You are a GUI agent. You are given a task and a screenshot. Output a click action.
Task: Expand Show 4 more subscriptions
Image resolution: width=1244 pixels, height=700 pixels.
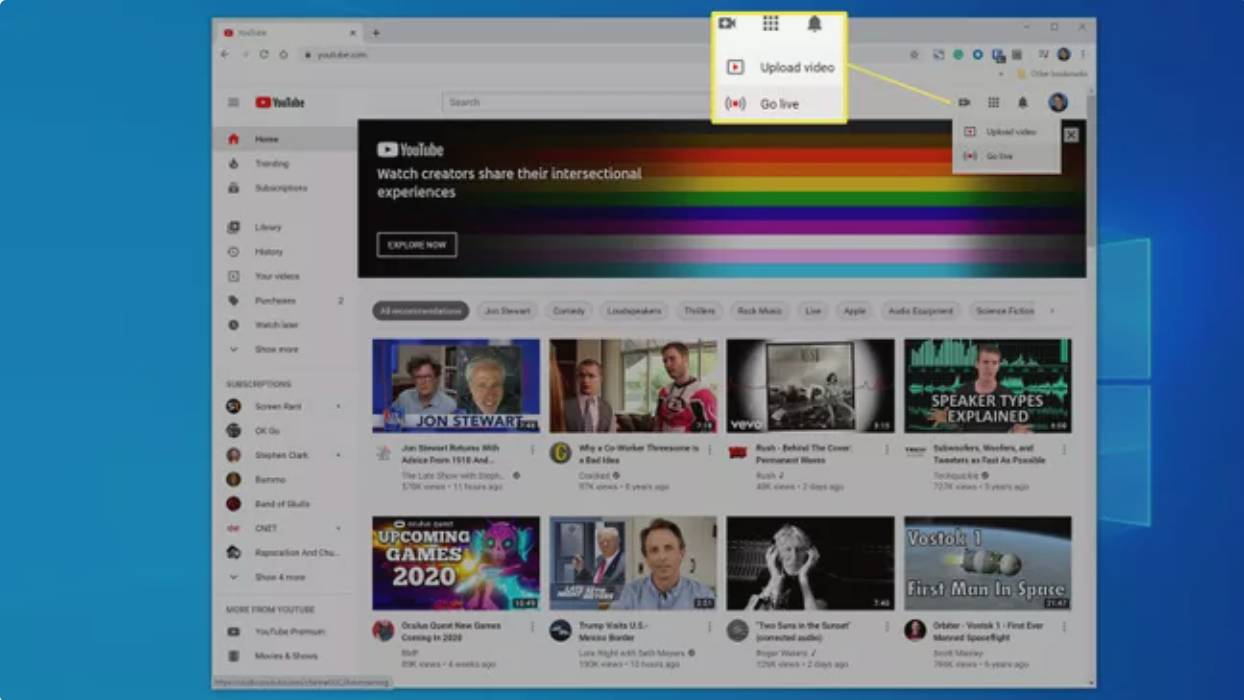[x=279, y=577]
